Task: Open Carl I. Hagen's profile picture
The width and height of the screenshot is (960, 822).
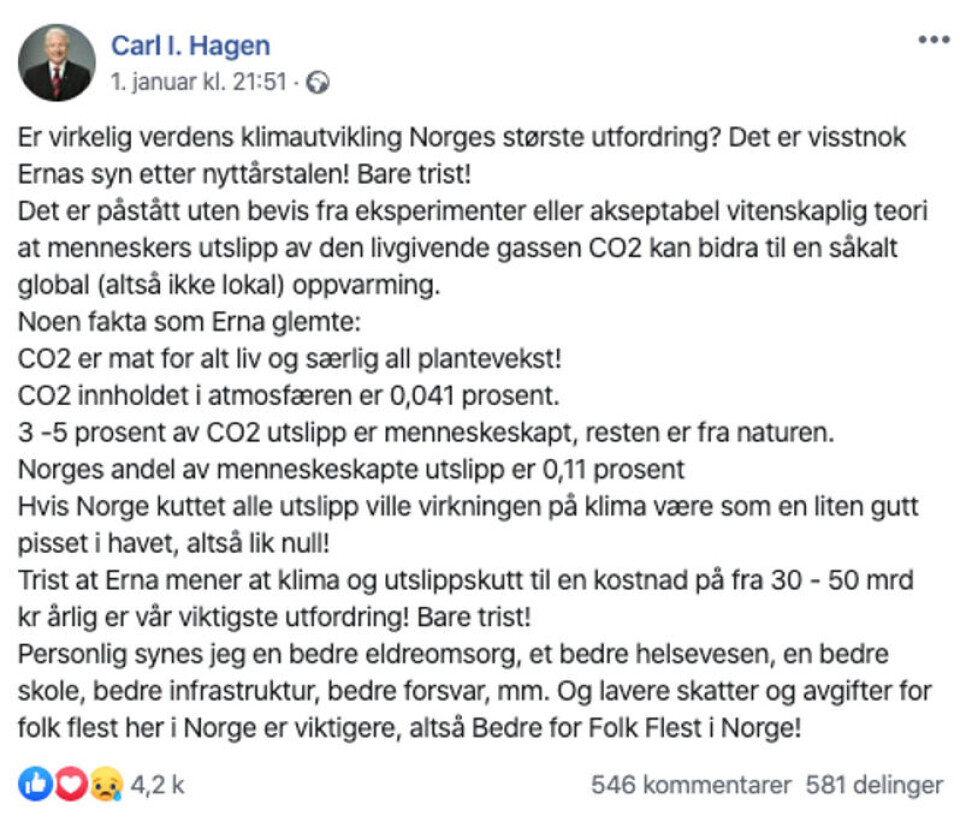Action: 56,63
